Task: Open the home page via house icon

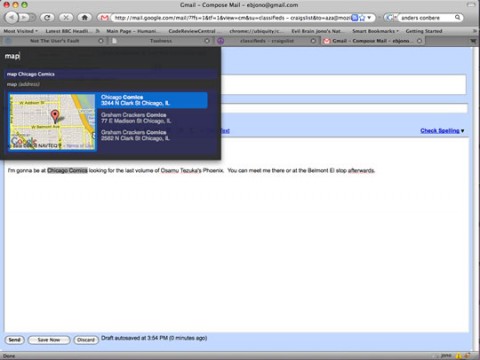Action: coord(85,17)
